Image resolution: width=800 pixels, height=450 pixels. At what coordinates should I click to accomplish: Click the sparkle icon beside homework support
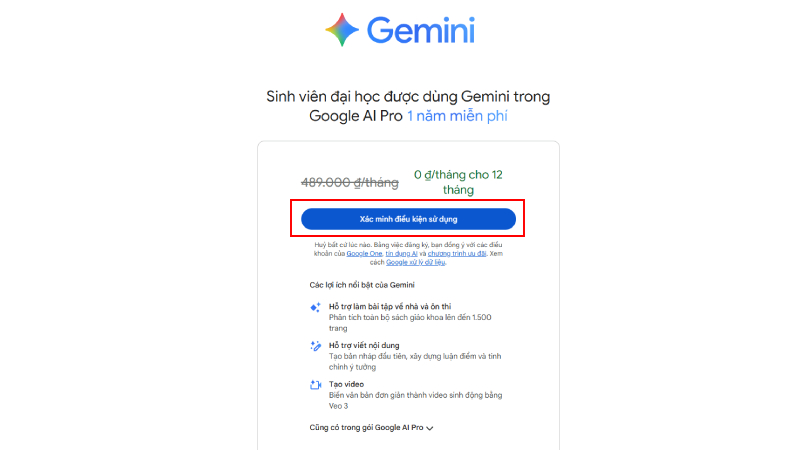(x=315, y=307)
